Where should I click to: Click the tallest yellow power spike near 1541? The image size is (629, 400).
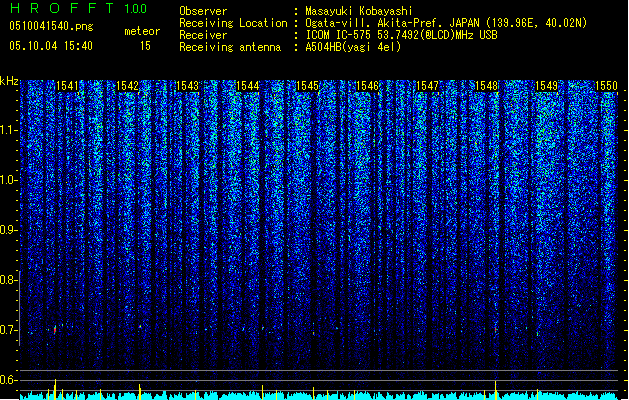pos(55,389)
